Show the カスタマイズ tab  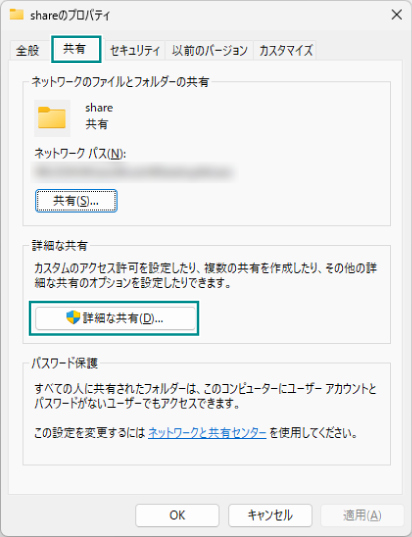tap(285, 51)
